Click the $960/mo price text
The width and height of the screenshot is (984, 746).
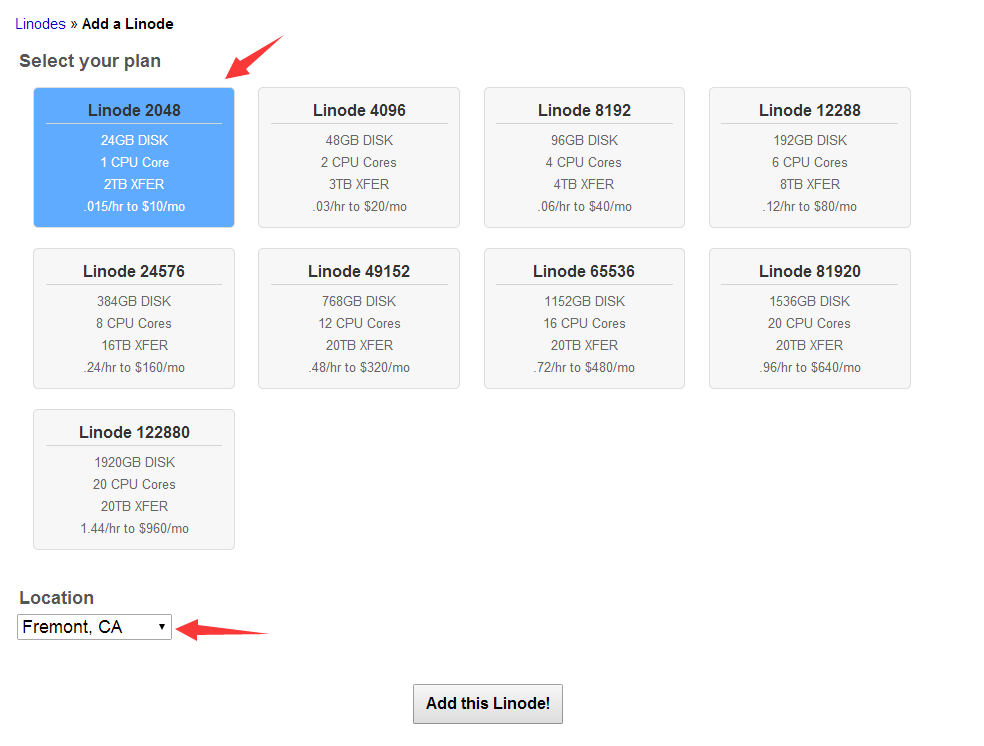click(x=161, y=528)
